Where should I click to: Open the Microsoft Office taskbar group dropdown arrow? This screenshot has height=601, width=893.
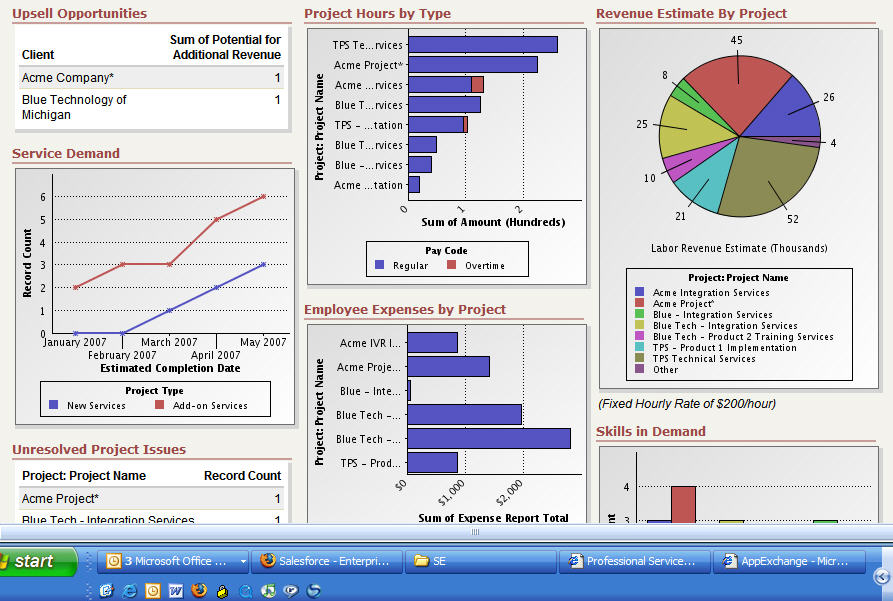(243, 562)
